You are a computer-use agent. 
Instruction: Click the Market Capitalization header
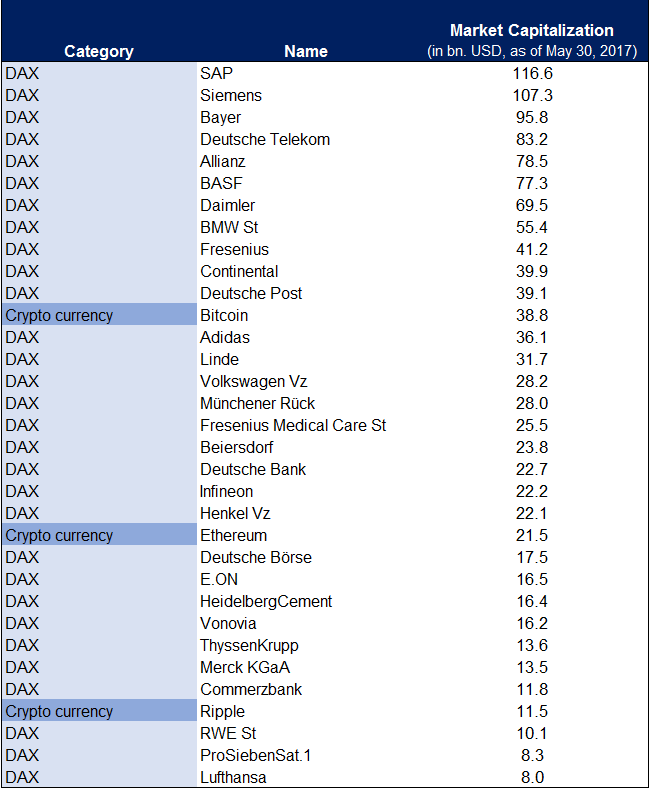click(532, 31)
